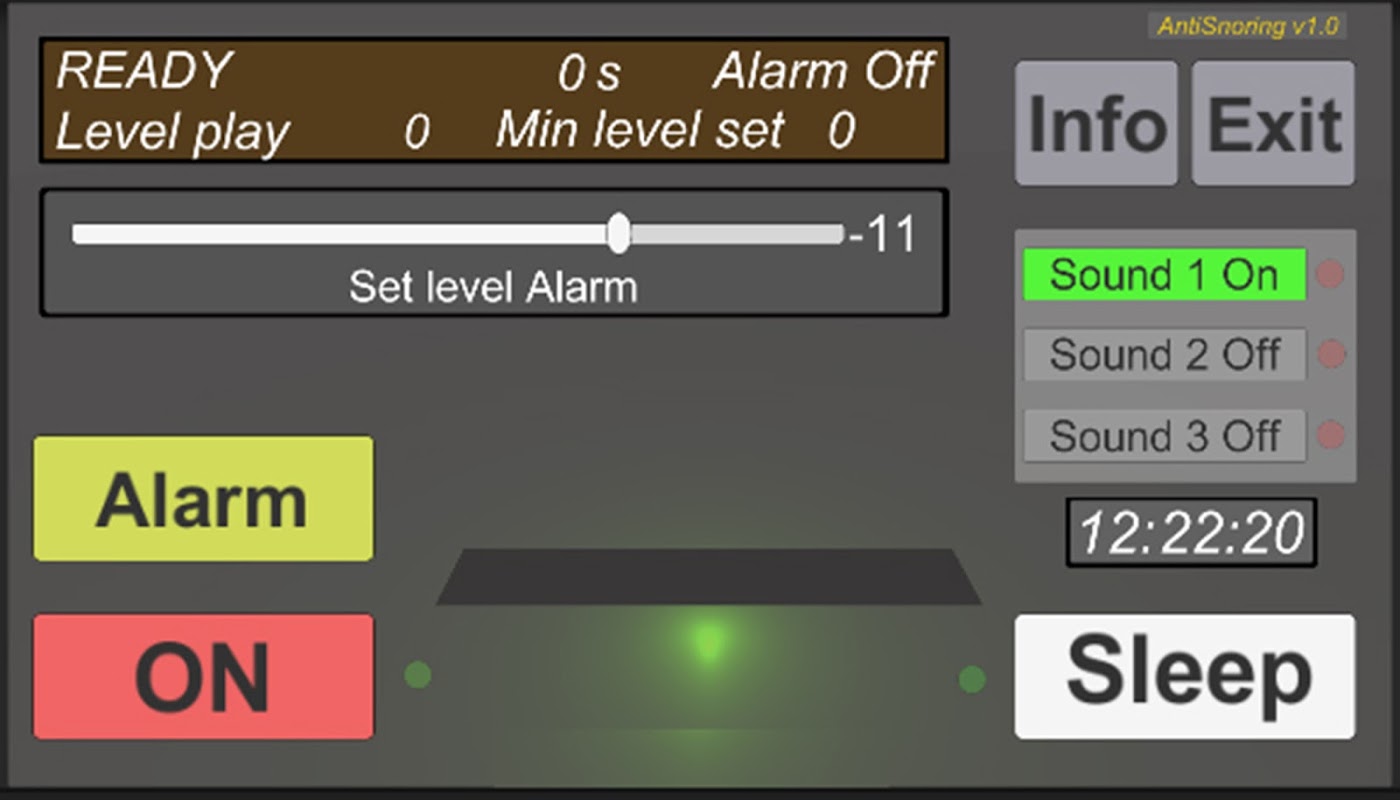Click the alarm level slider handle
The height and width of the screenshot is (800, 1400).
click(619, 233)
